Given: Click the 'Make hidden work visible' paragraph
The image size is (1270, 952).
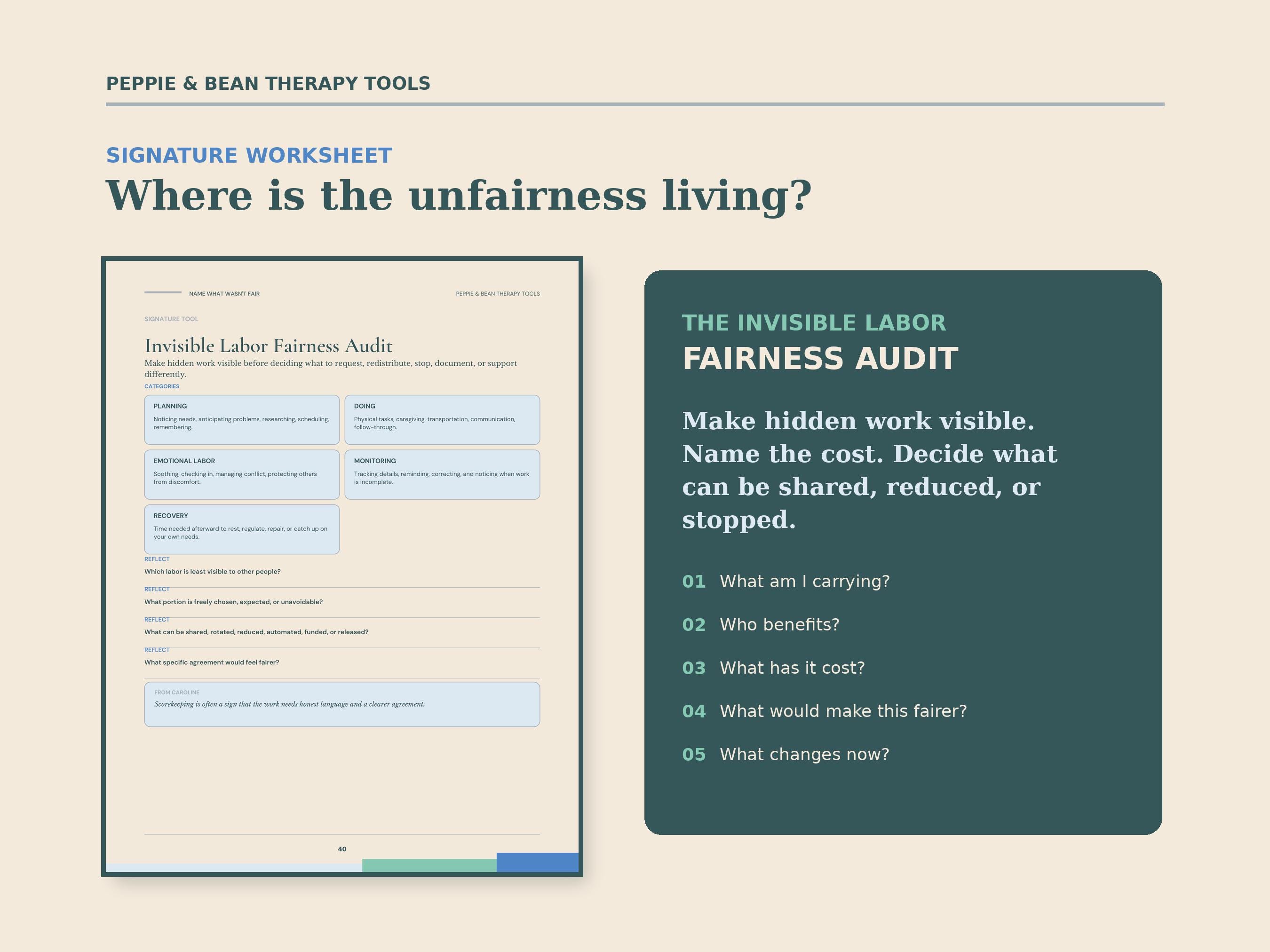Looking at the screenshot, I should pos(869,470).
